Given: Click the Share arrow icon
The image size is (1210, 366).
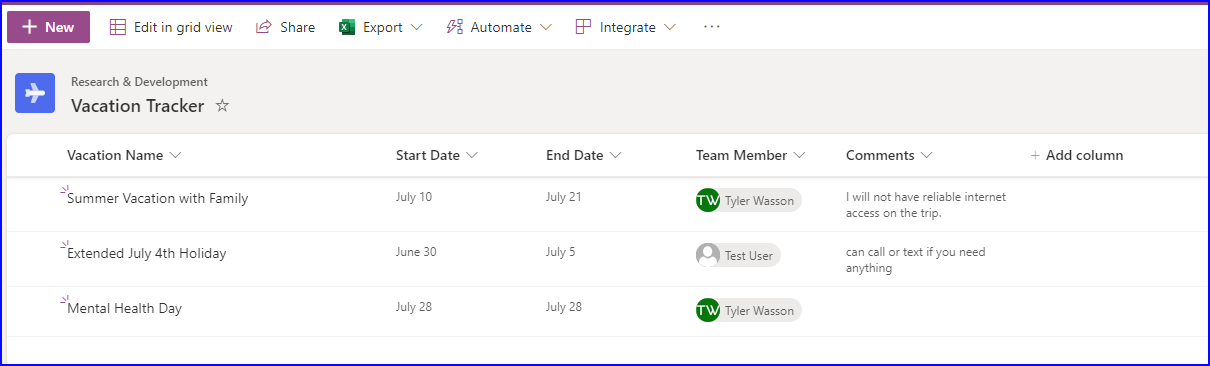Looking at the screenshot, I should pyautogui.click(x=264, y=27).
